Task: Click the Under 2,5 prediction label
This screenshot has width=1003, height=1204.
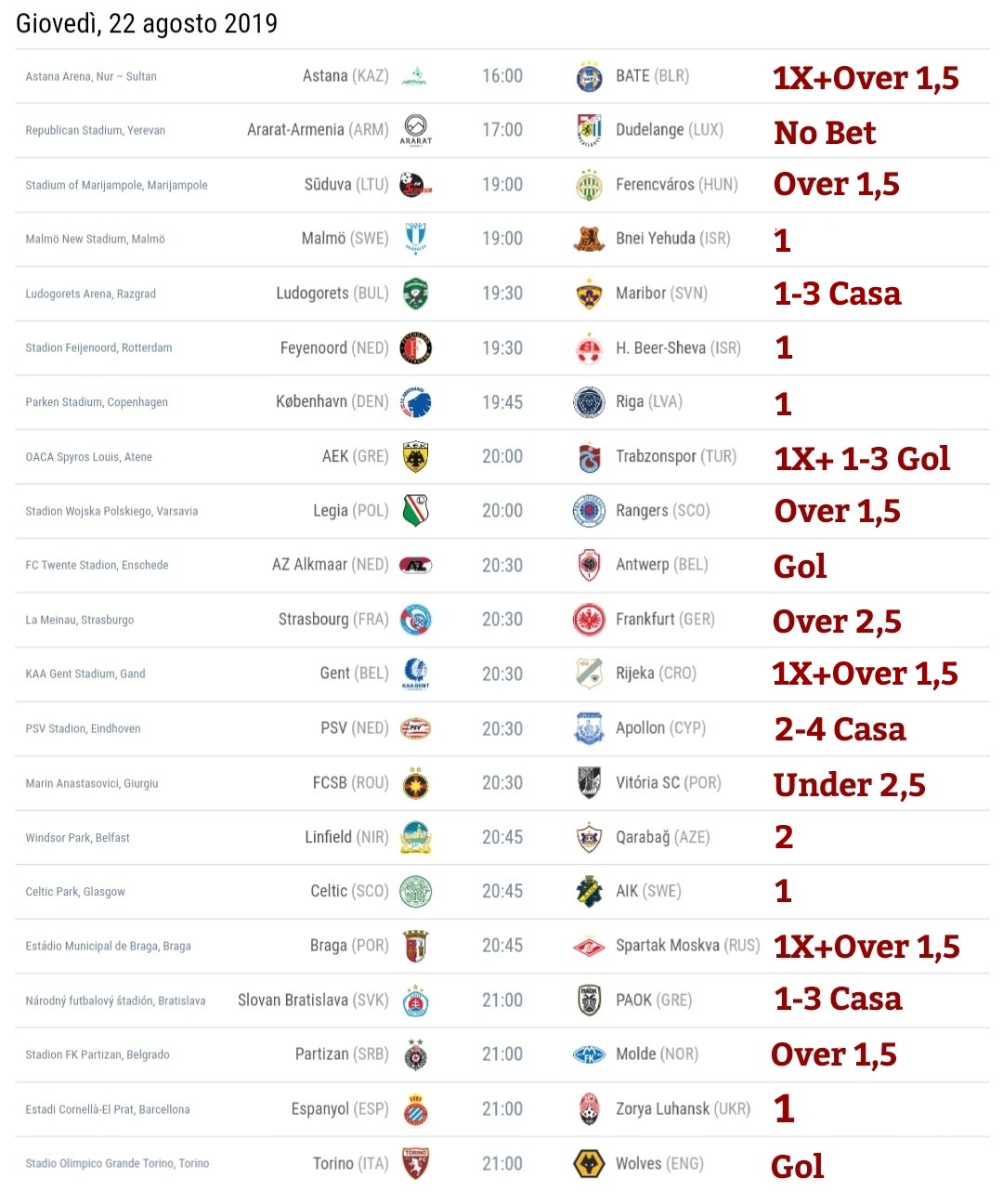Action: click(850, 785)
